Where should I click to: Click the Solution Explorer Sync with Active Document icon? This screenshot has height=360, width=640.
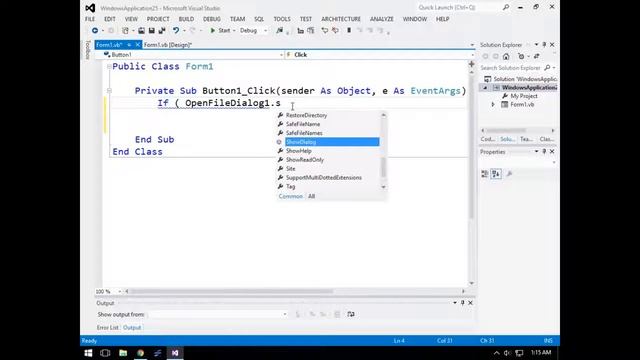click(x=536, y=56)
